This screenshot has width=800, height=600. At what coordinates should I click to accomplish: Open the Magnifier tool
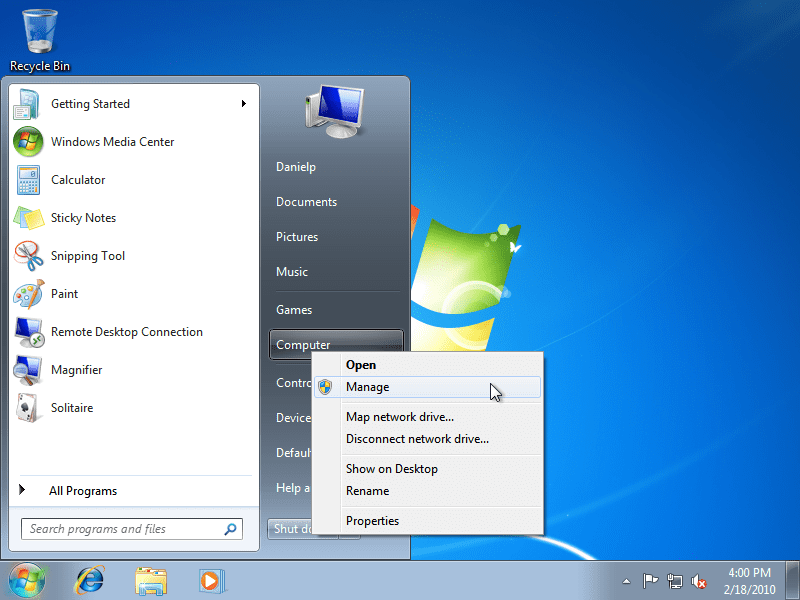click(76, 370)
